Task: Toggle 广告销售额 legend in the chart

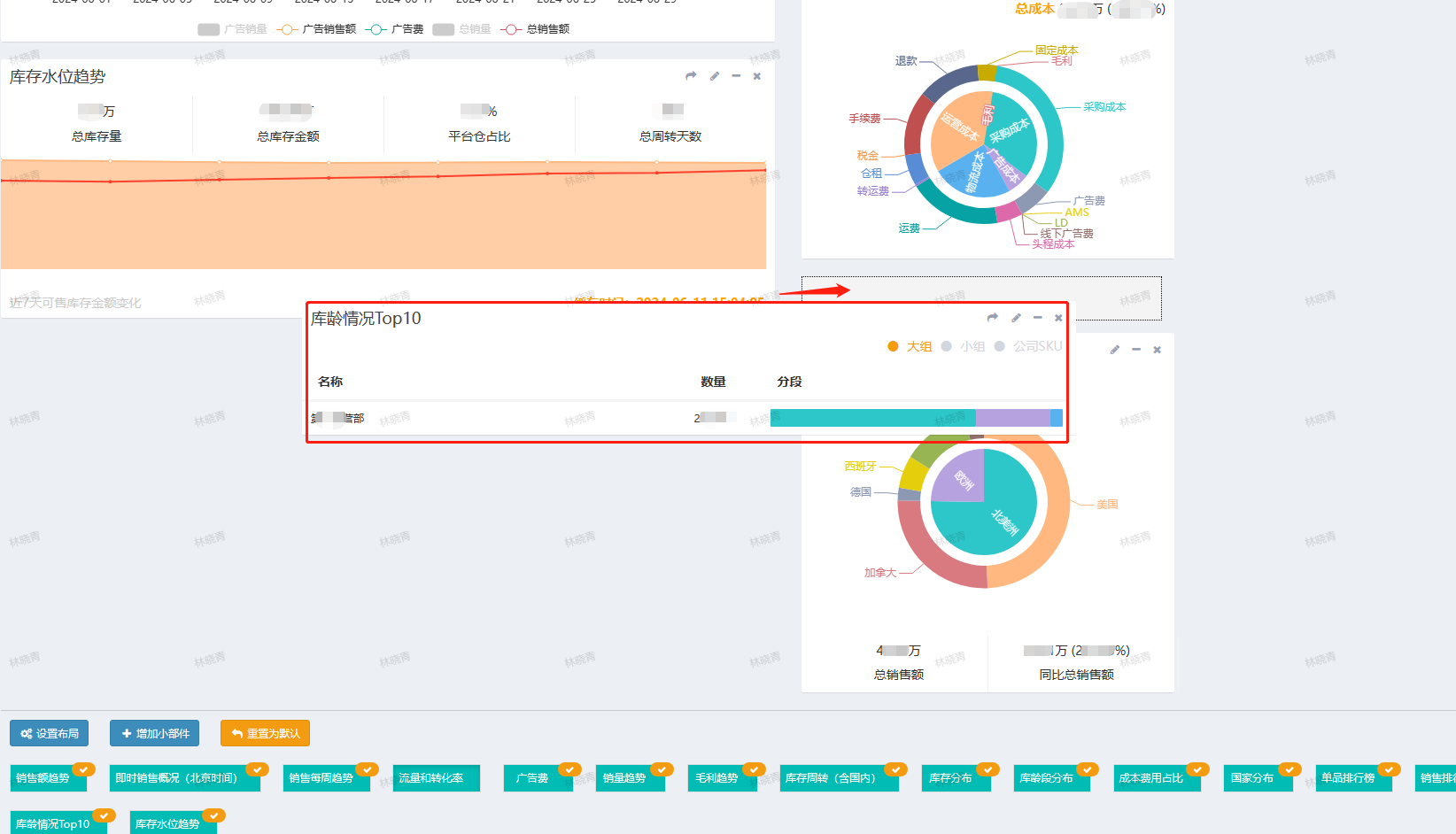Action: (317, 29)
